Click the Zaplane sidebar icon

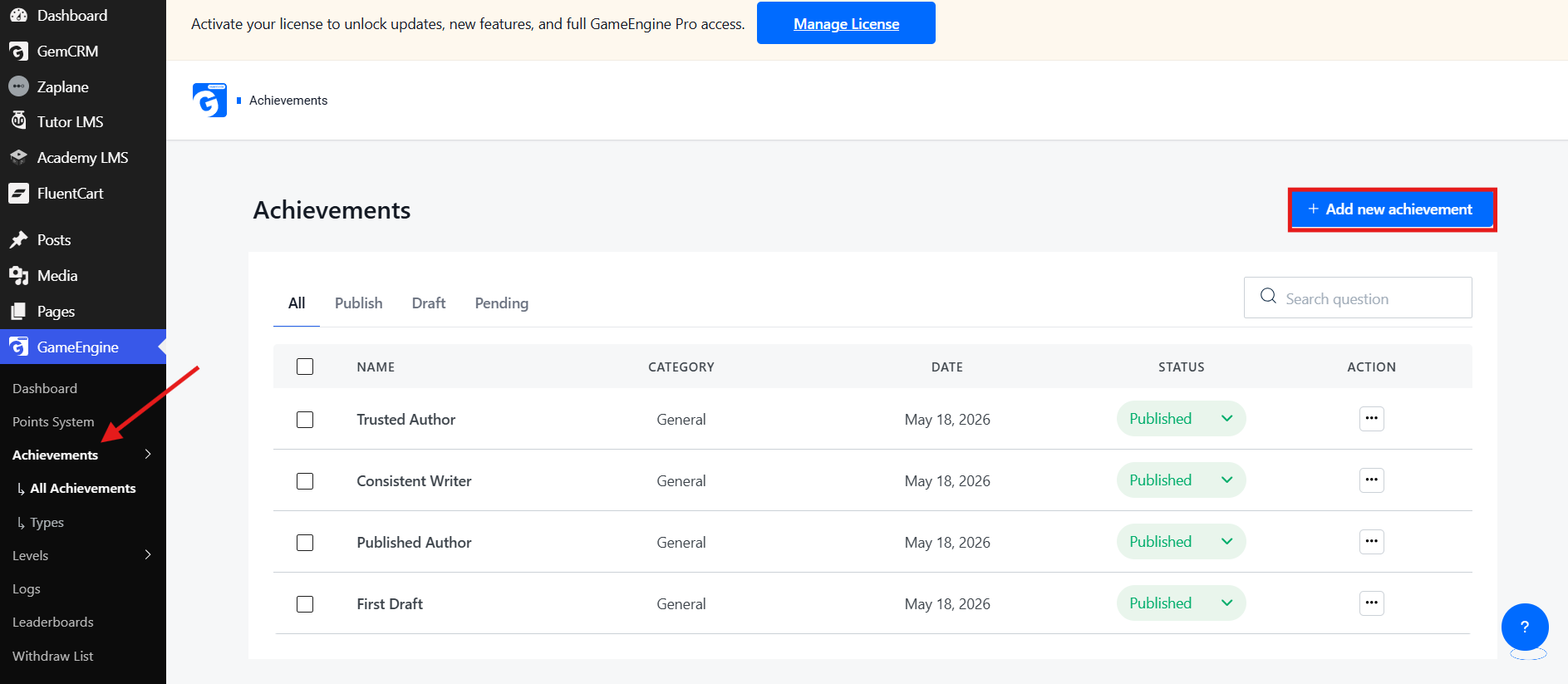[18, 86]
